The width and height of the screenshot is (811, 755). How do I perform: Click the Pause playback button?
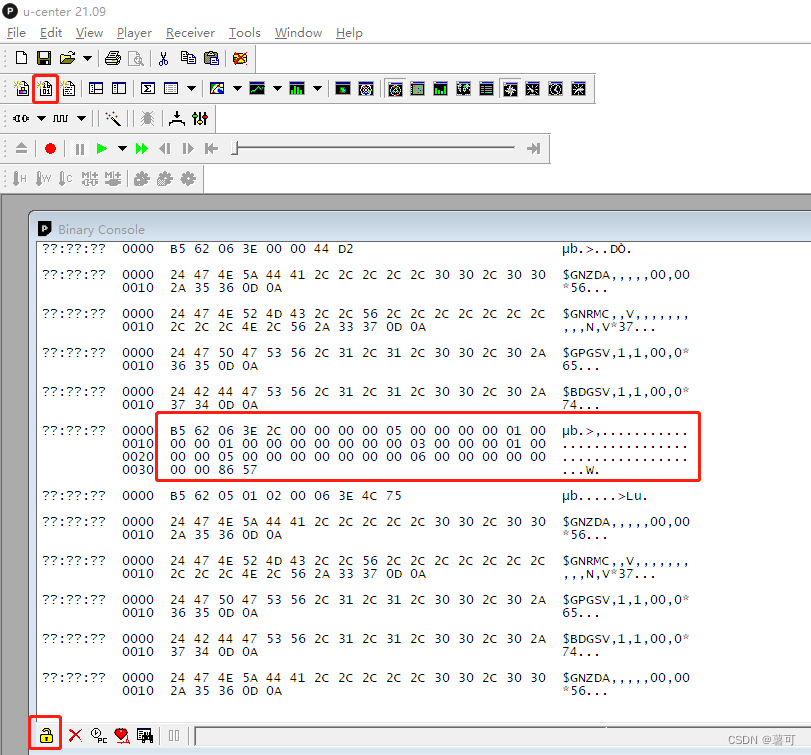[x=80, y=149]
